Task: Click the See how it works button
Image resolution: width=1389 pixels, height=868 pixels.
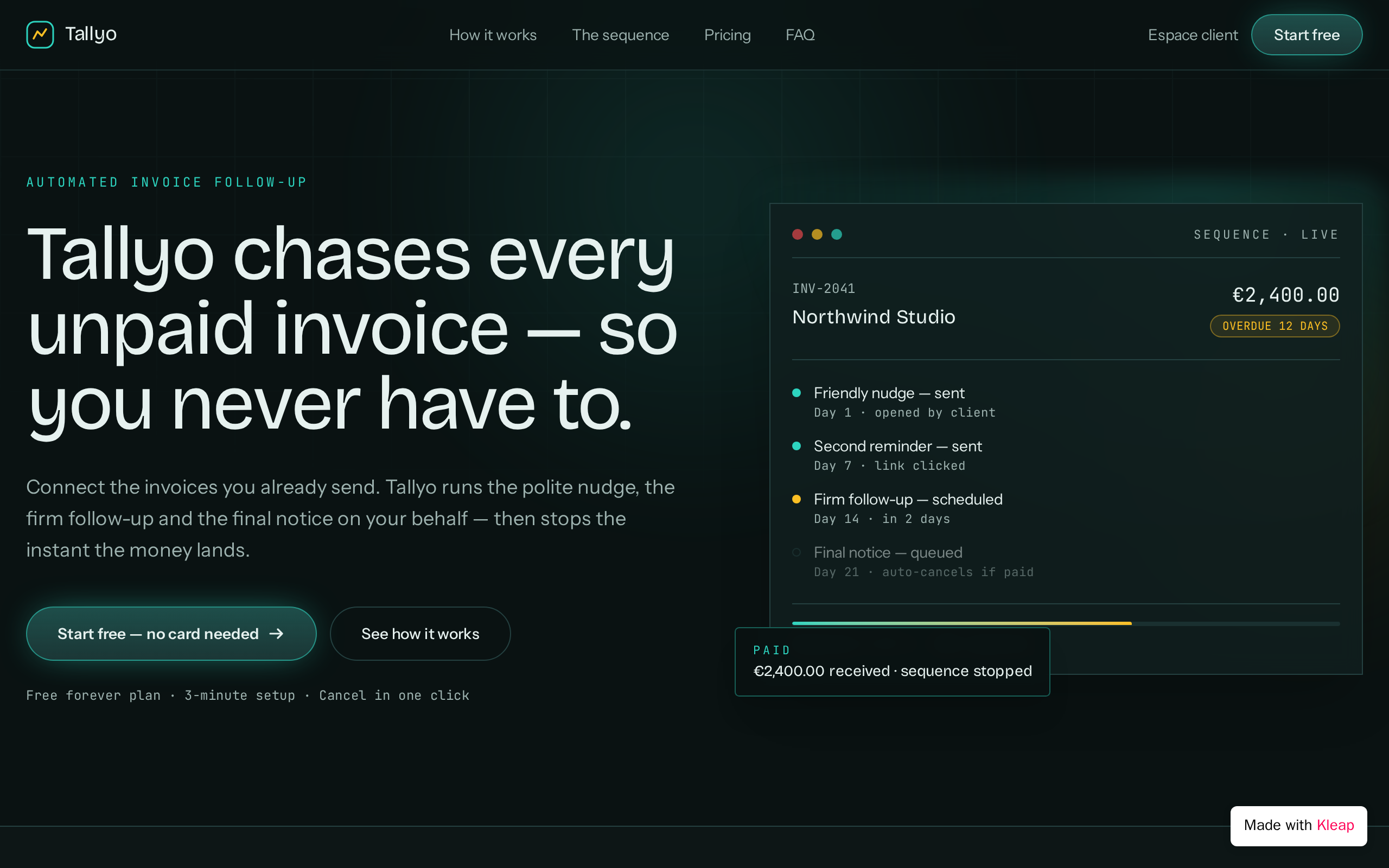Action: [420, 633]
